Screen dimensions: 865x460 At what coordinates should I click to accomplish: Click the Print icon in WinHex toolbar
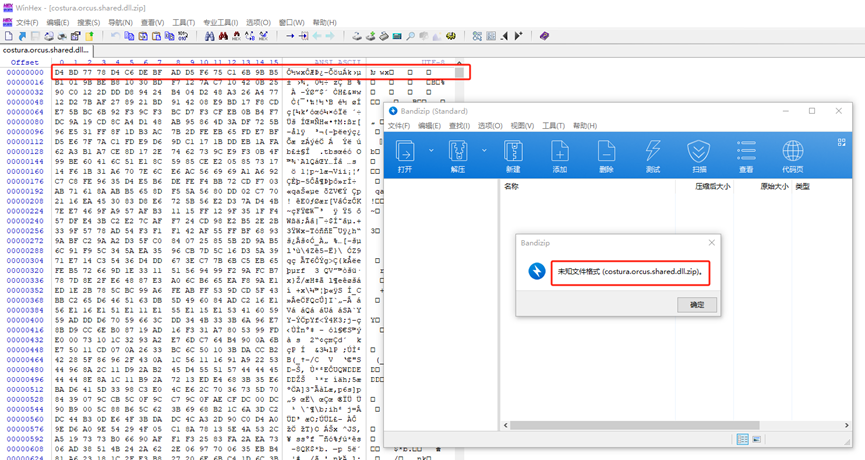[x=49, y=36]
